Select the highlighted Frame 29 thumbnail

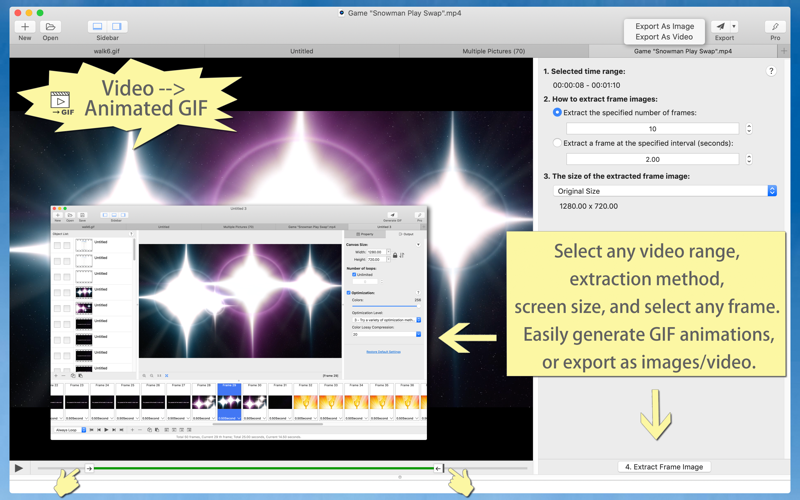pos(229,402)
